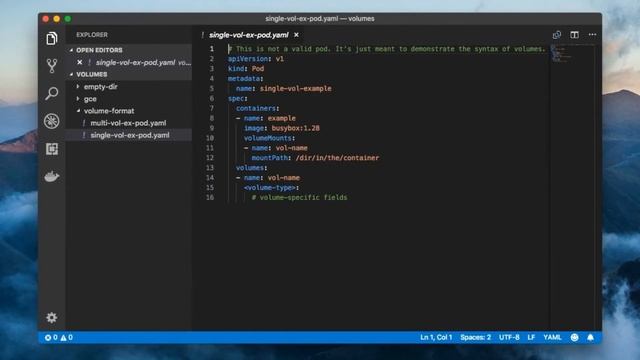Open the Extensions view
The height and width of the screenshot is (360, 640).
[51, 149]
